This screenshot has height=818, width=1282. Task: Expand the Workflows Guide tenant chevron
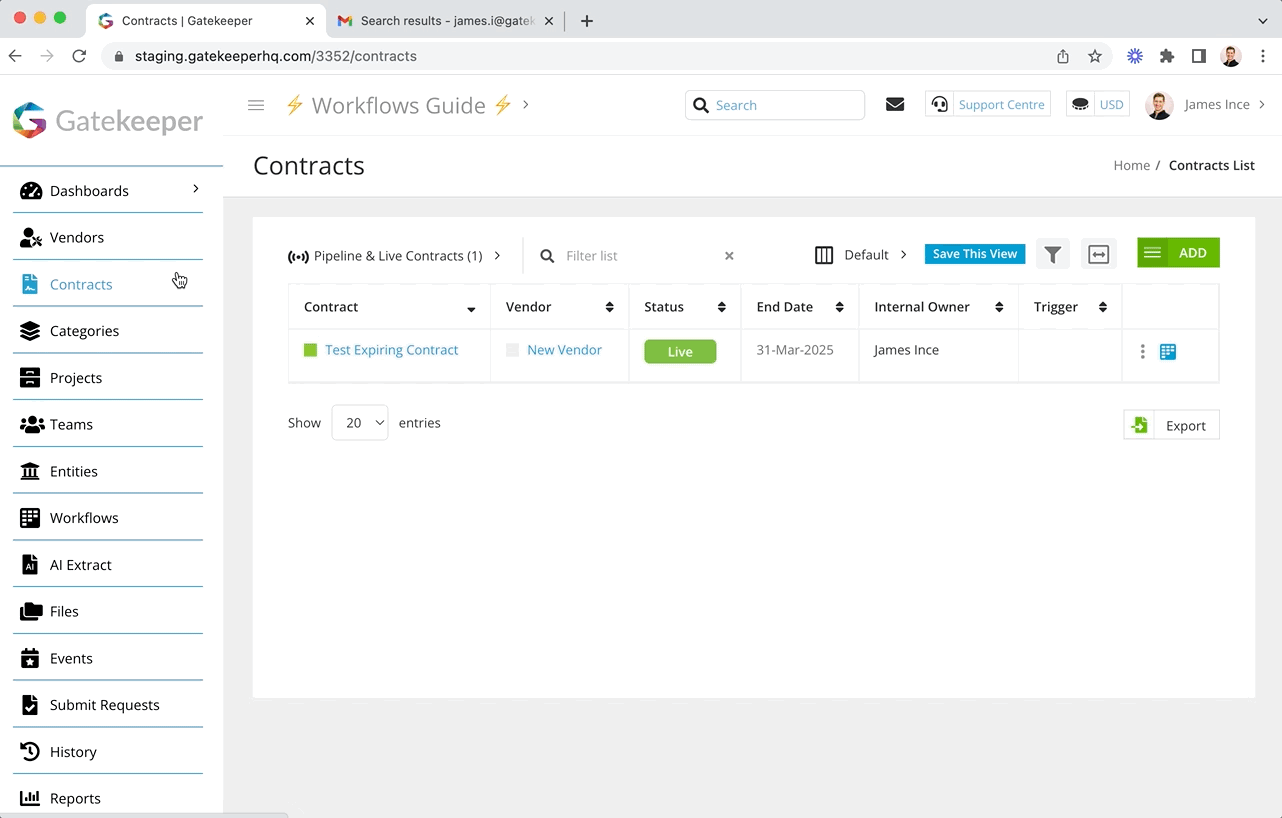pos(526,104)
